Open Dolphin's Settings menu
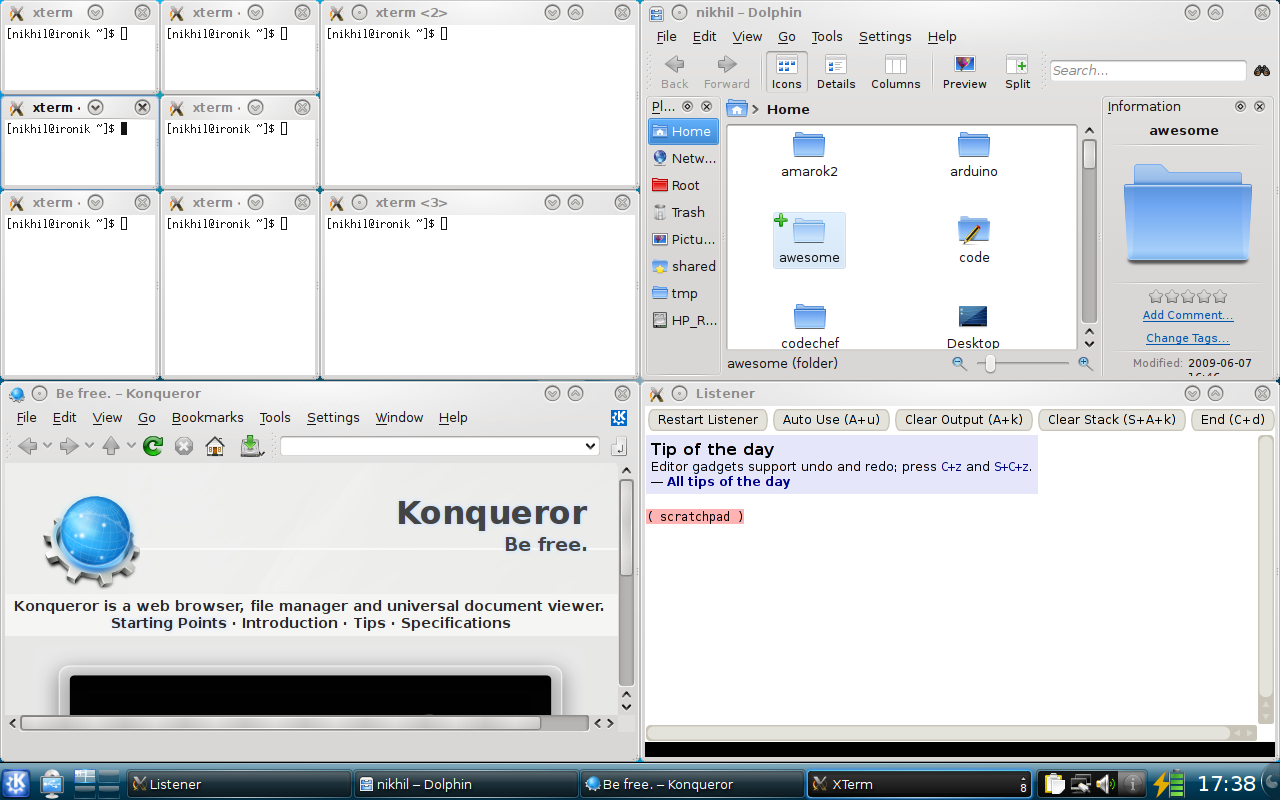 (885, 36)
